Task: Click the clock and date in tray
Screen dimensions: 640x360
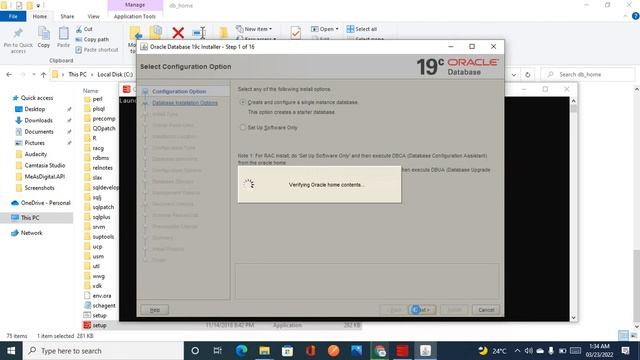Action: click(599, 351)
